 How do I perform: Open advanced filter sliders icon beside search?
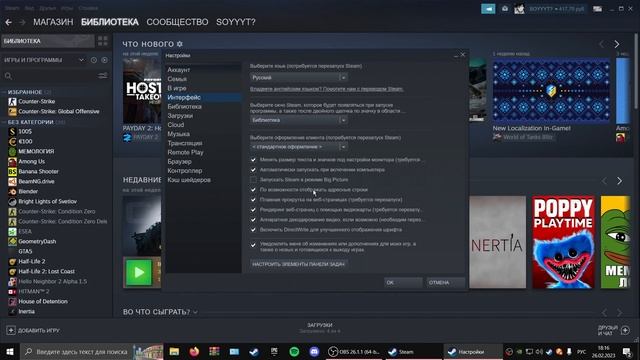pos(103,76)
